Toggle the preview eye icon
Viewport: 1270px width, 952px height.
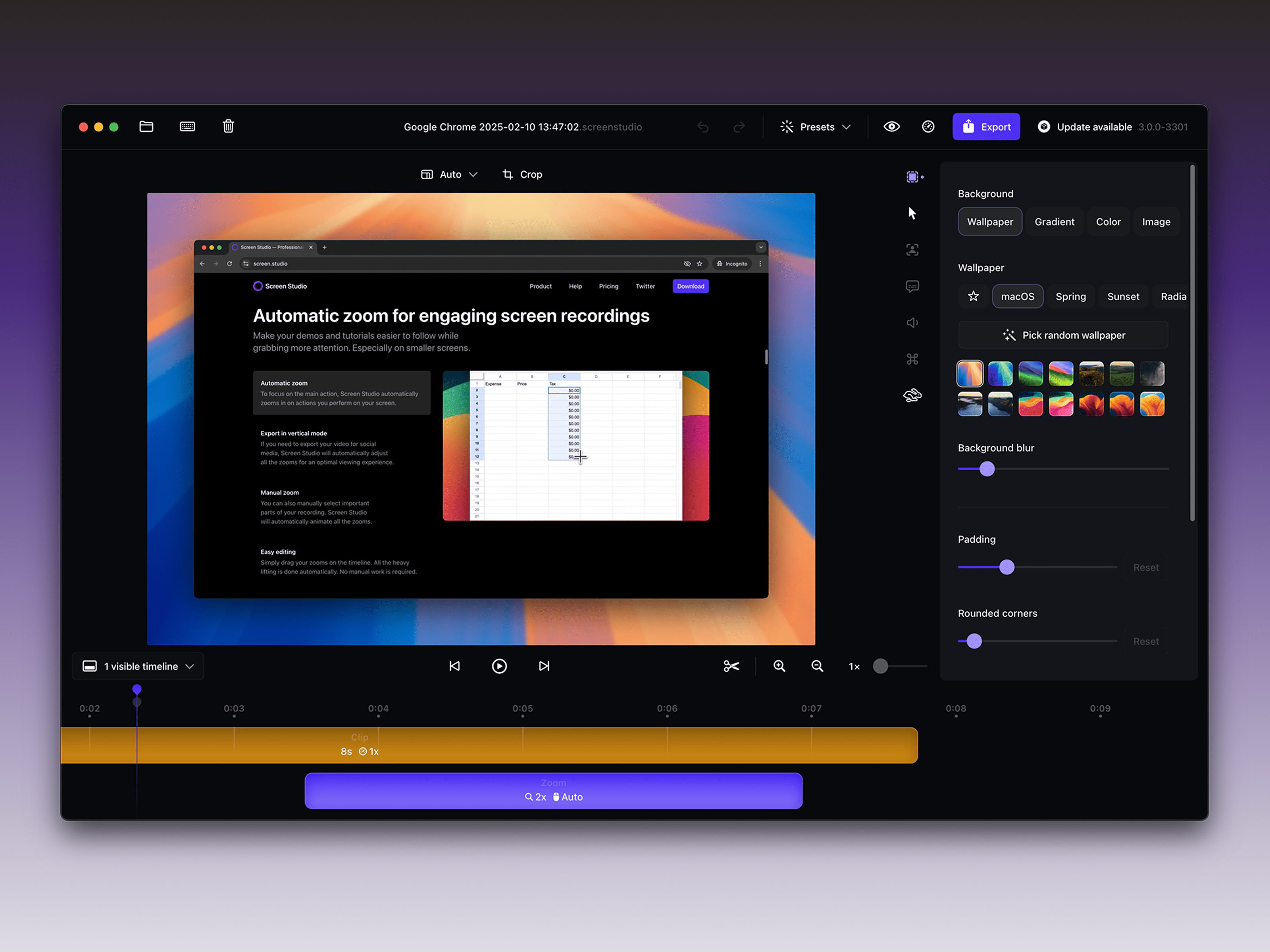click(x=892, y=127)
